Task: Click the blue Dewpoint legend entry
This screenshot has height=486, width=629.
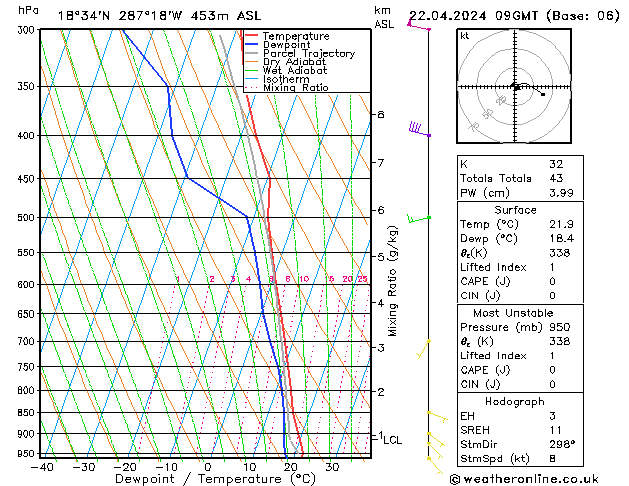Action: coord(290,45)
